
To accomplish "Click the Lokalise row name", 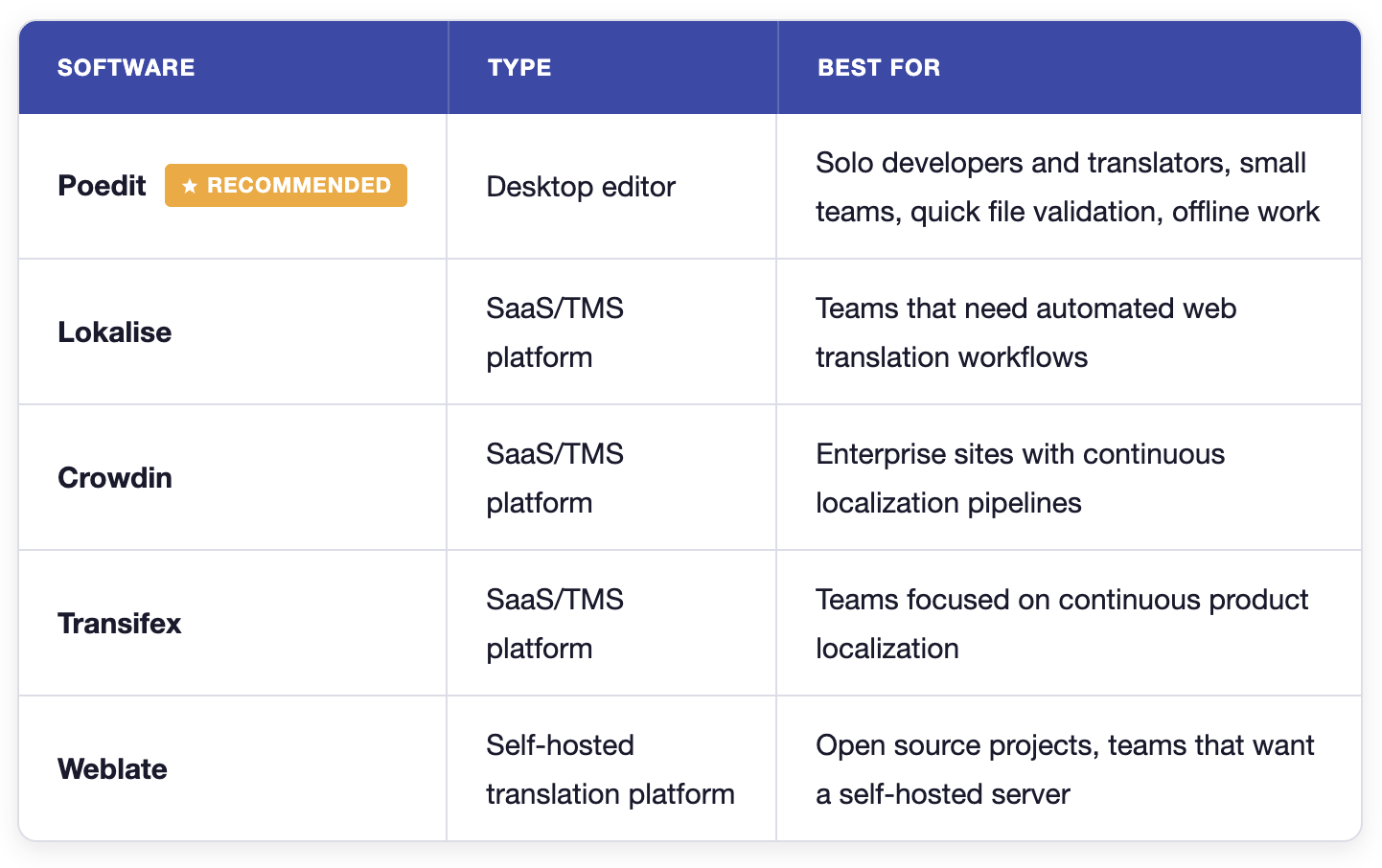I will pos(115,332).
